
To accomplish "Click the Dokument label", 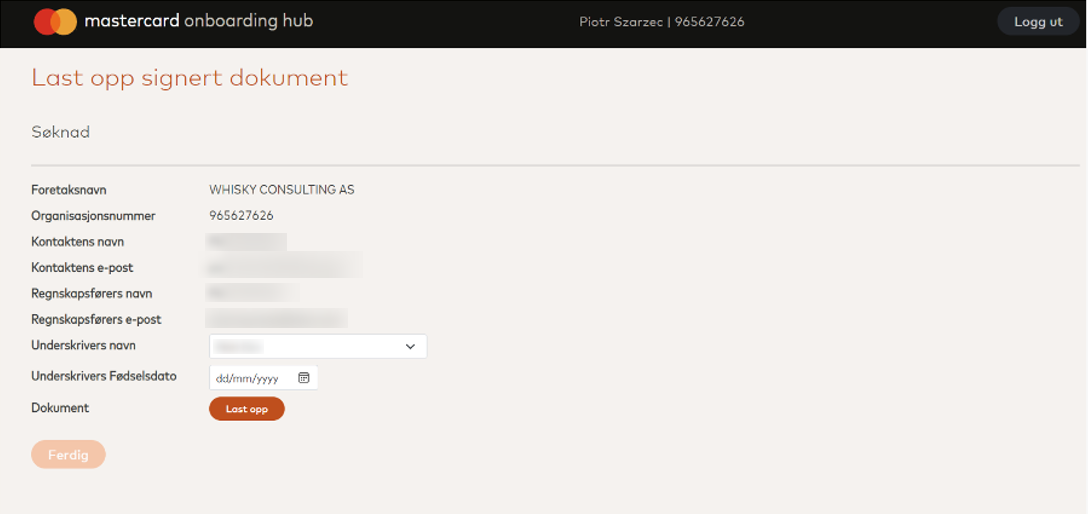I will [60, 408].
